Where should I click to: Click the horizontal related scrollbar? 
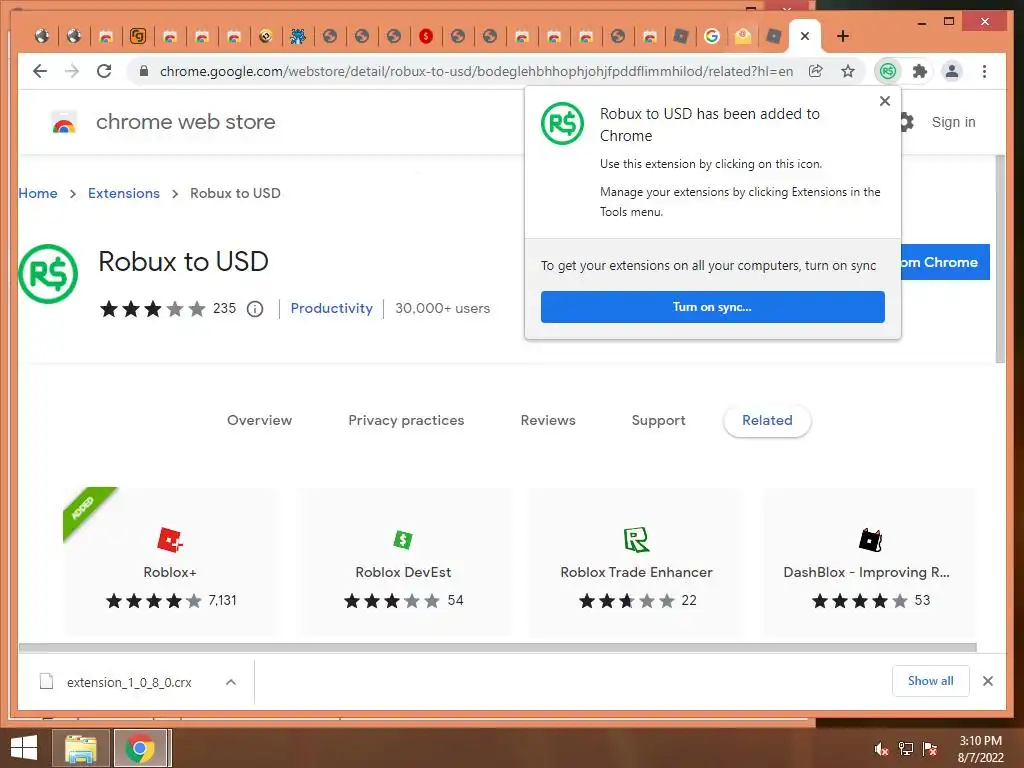tap(498, 647)
